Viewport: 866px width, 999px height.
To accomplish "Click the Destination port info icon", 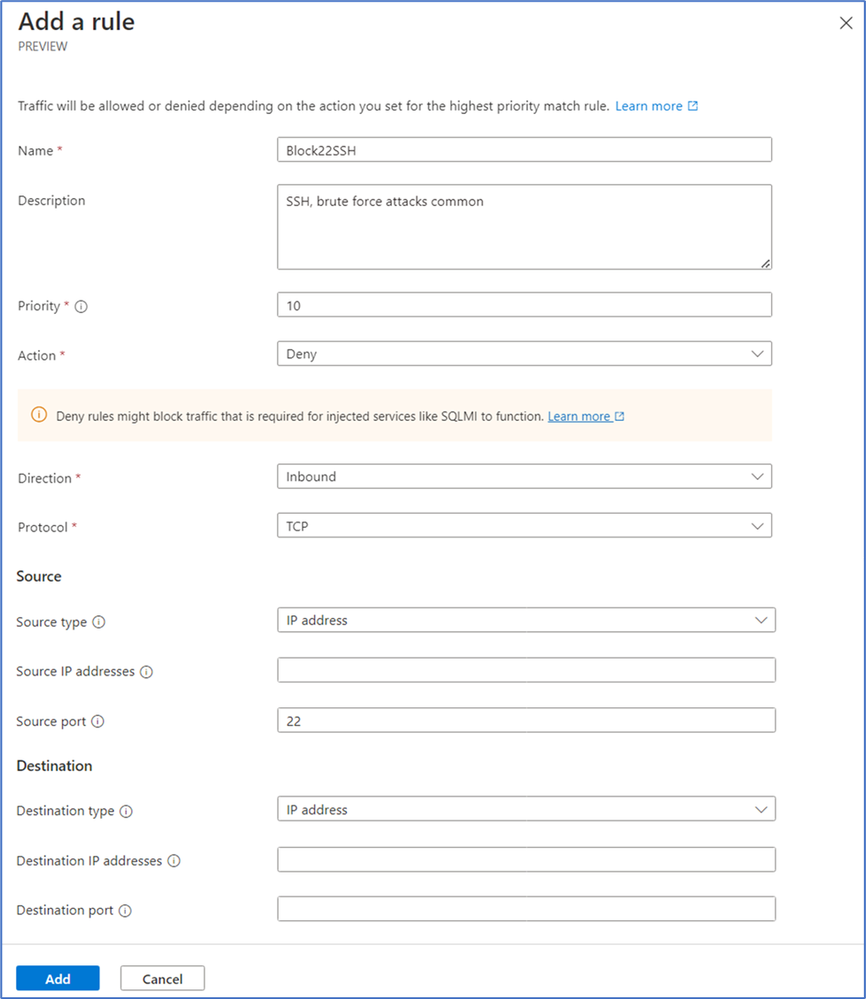I will point(126,910).
